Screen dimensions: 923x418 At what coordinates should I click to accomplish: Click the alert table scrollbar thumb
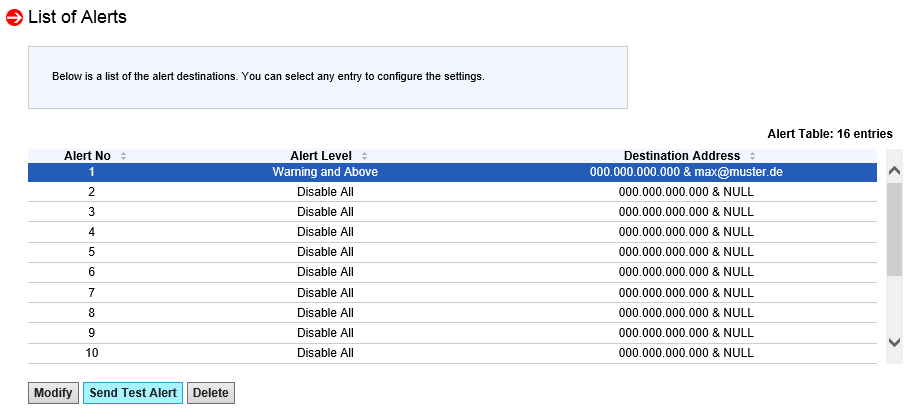pyautogui.click(x=894, y=229)
